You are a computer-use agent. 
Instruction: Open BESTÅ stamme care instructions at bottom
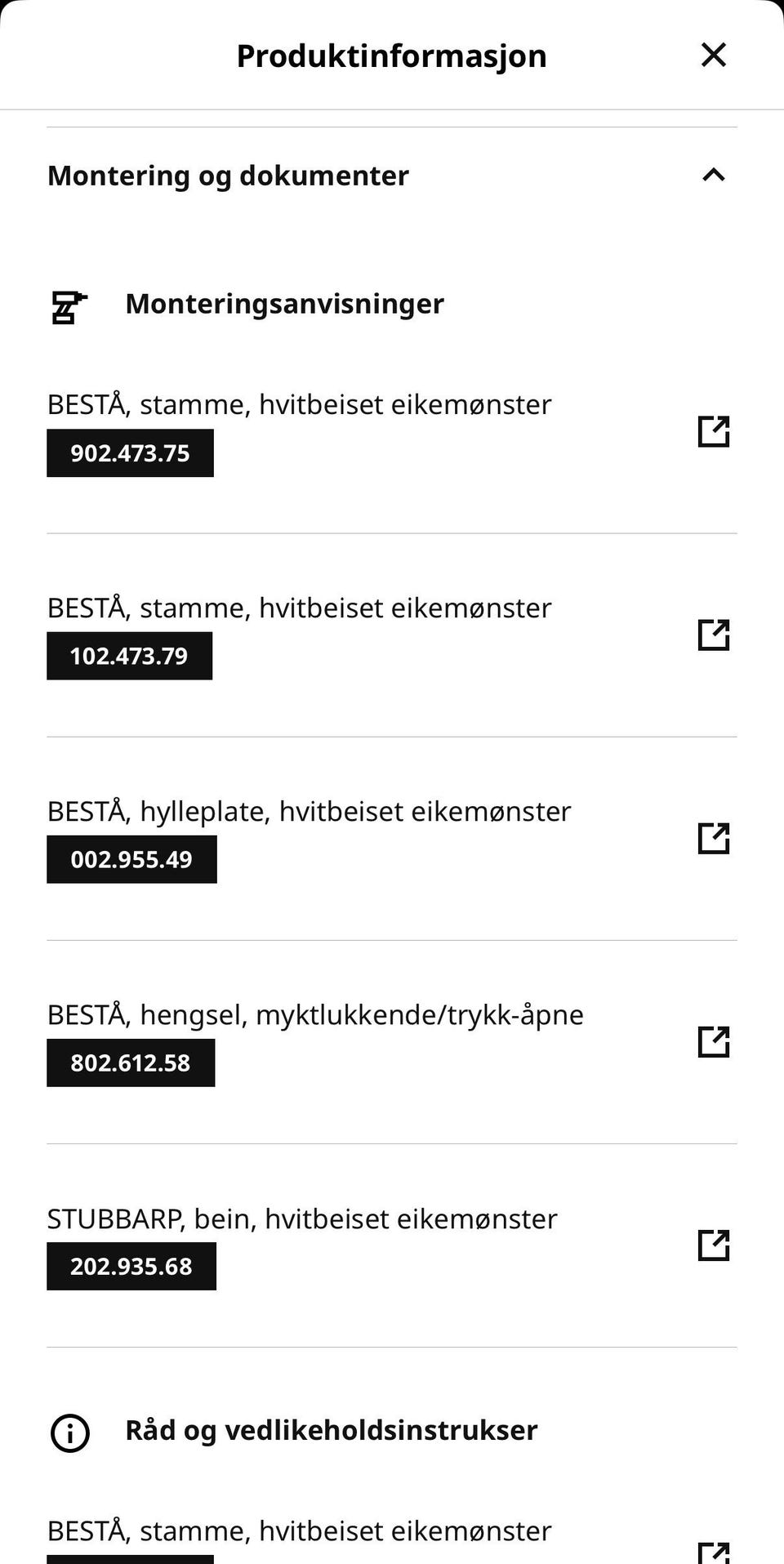(299, 1531)
